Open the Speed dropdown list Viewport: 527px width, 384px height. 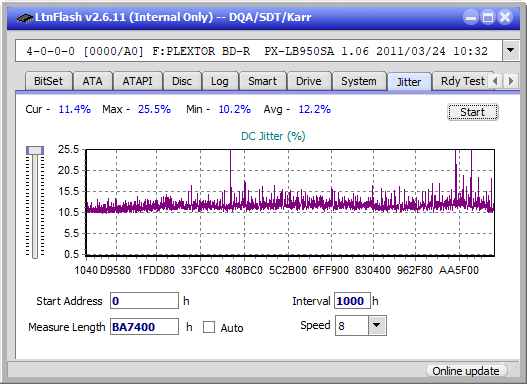377,325
